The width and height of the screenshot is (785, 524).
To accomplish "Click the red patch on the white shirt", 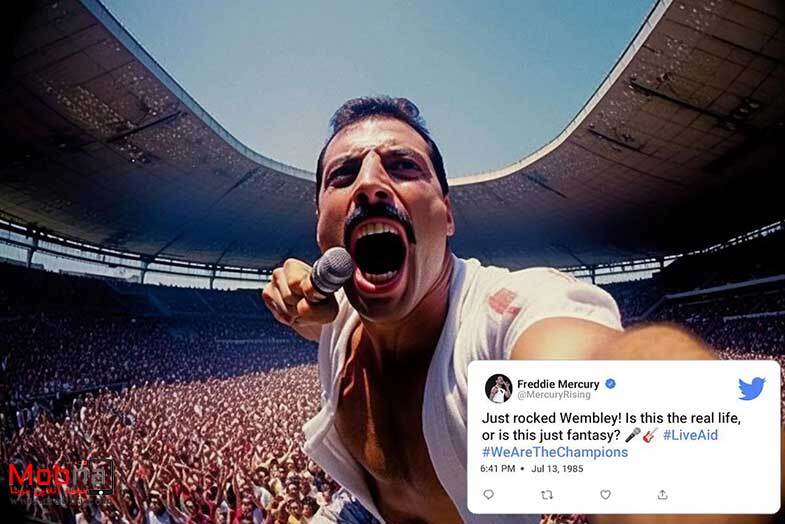I will (504, 303).
